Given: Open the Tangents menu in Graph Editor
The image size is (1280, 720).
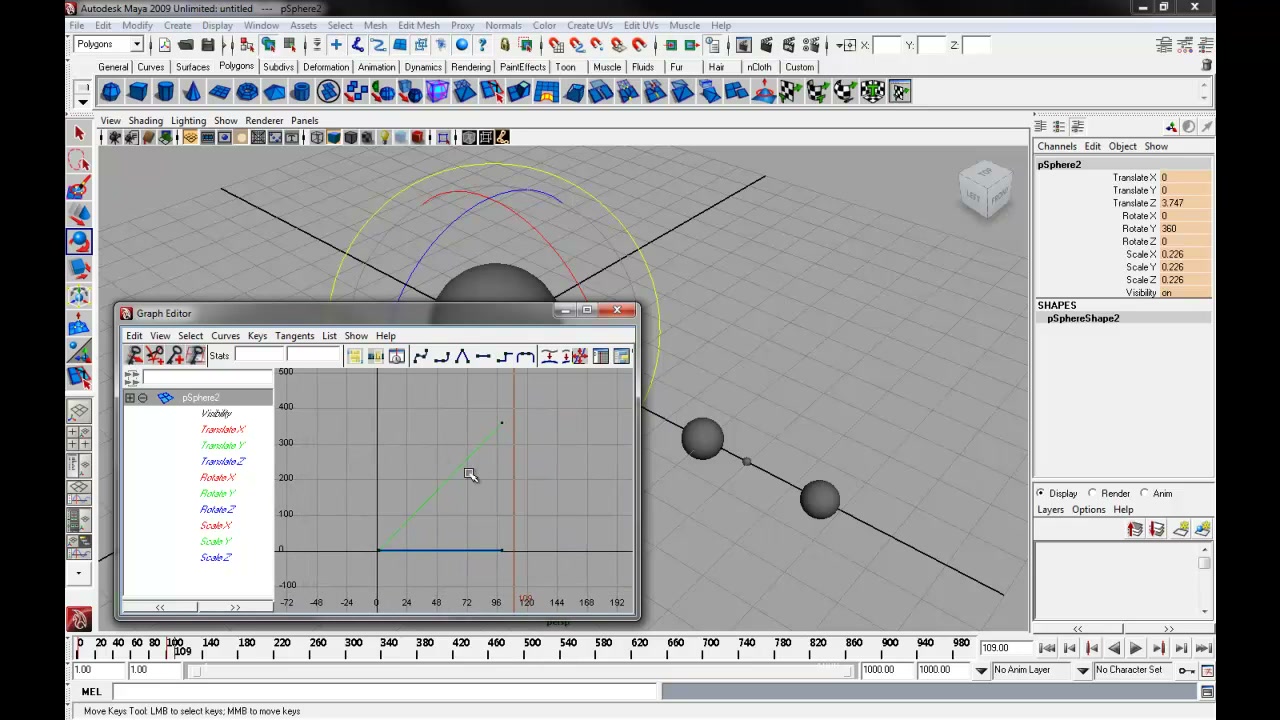Looking at the screenshot, I should [294, 336].
